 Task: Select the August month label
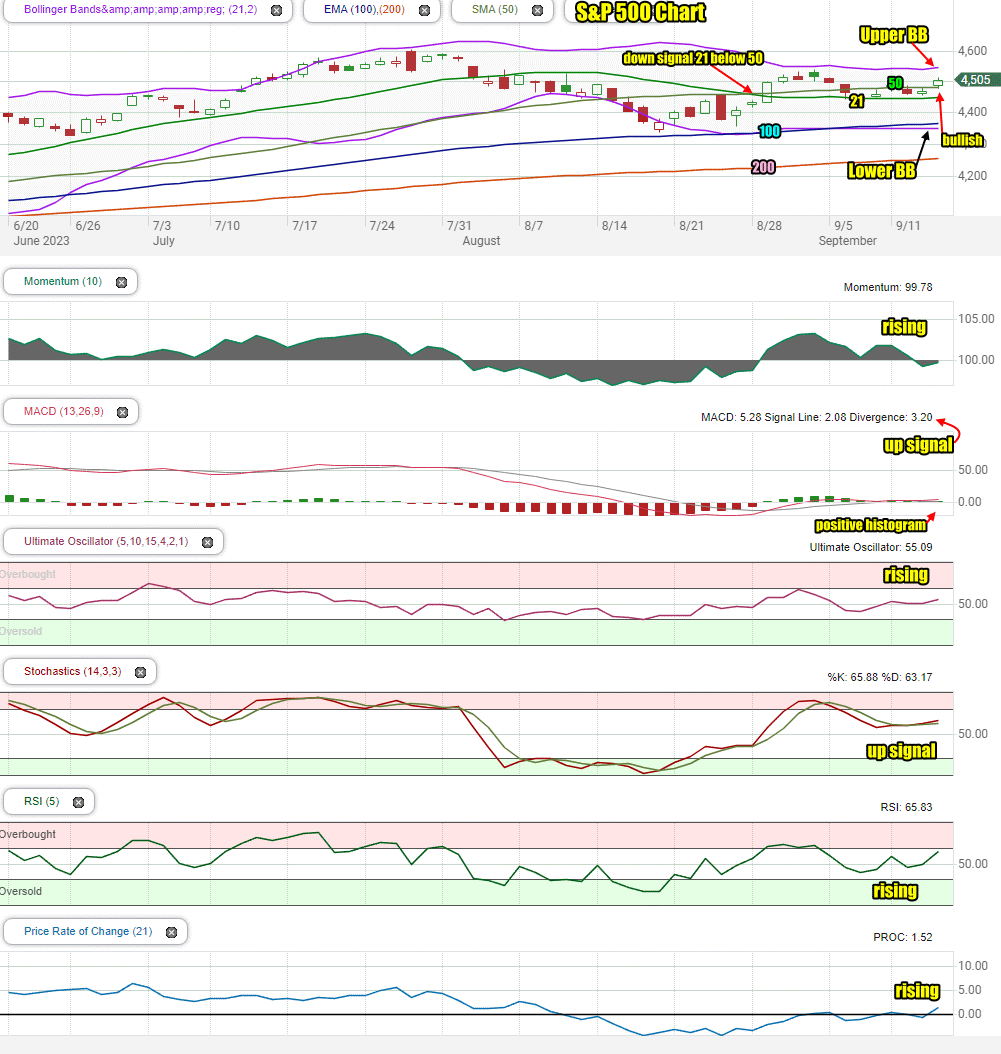(x=481, y=241)
